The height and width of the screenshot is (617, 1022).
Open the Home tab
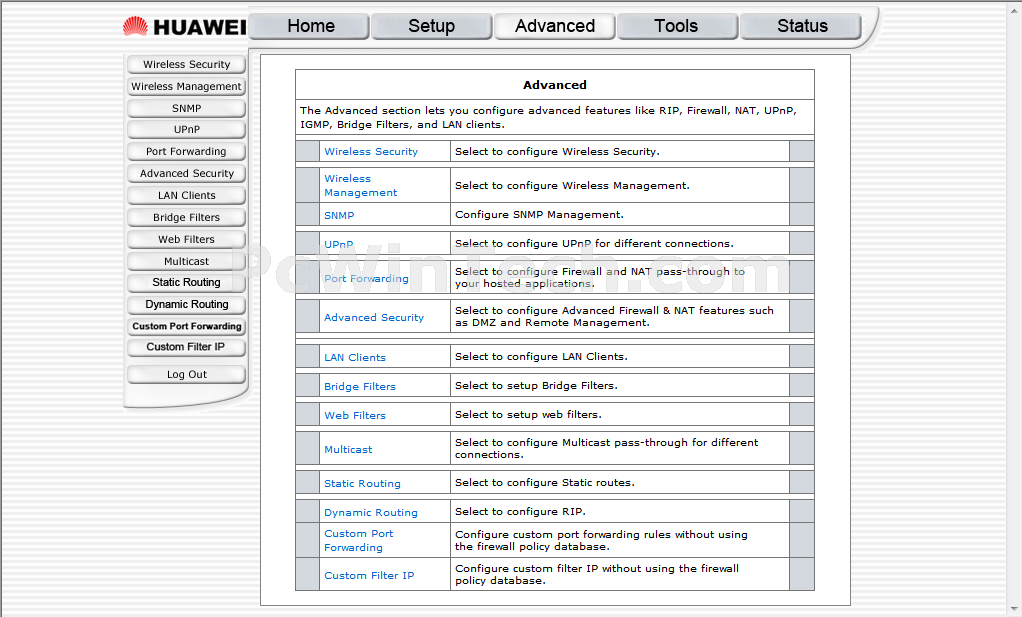pyautogui.click(x=310, y=26)
